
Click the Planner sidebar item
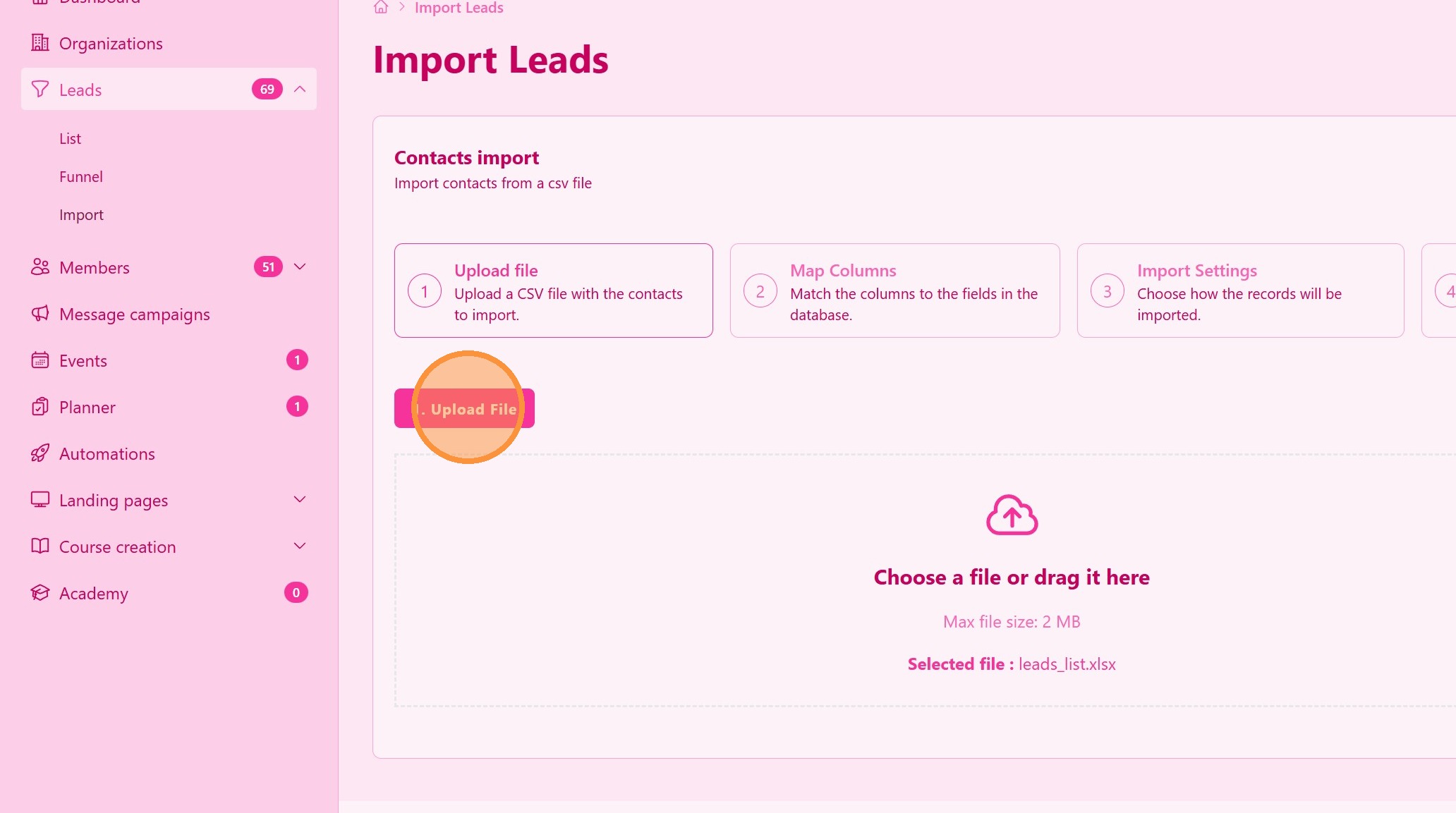(87, 408)
